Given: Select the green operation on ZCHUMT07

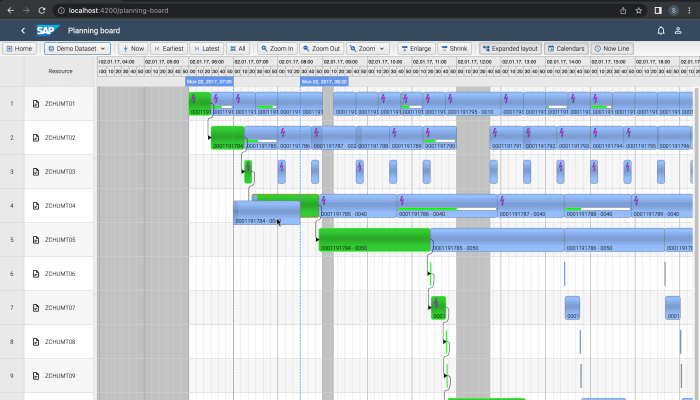Looking at the screenshot, I should [438, 308].
